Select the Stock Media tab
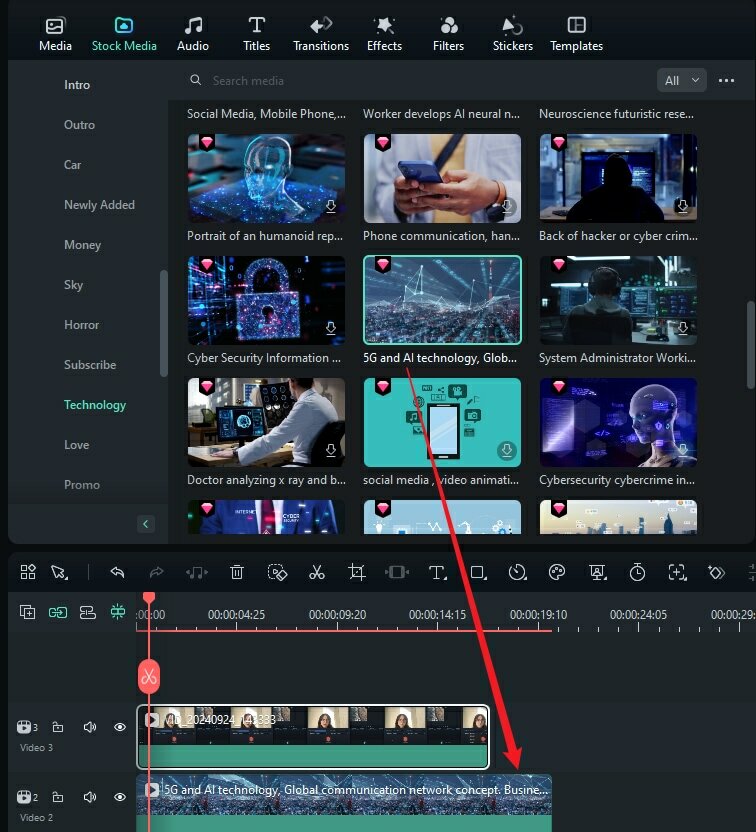The height and width of the screenshot is (832, 756). 124,34
